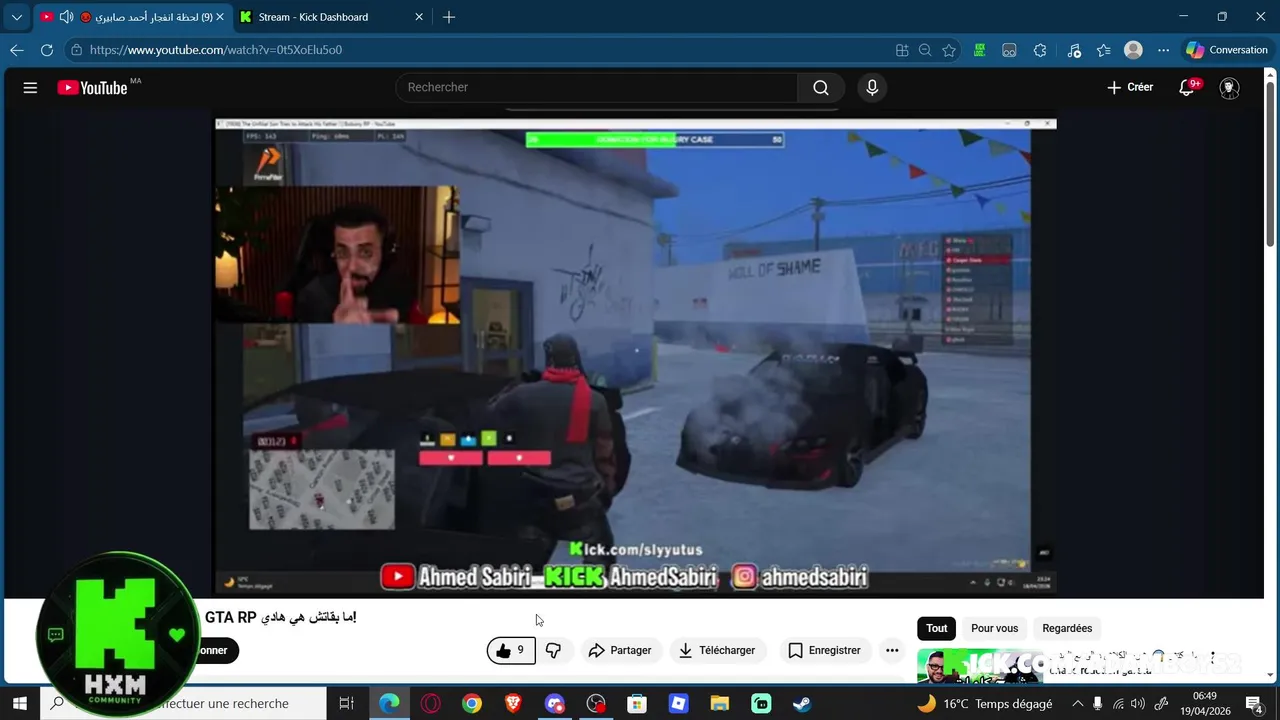Open Microsoft Edge from the taskbar

pos(389,704)
